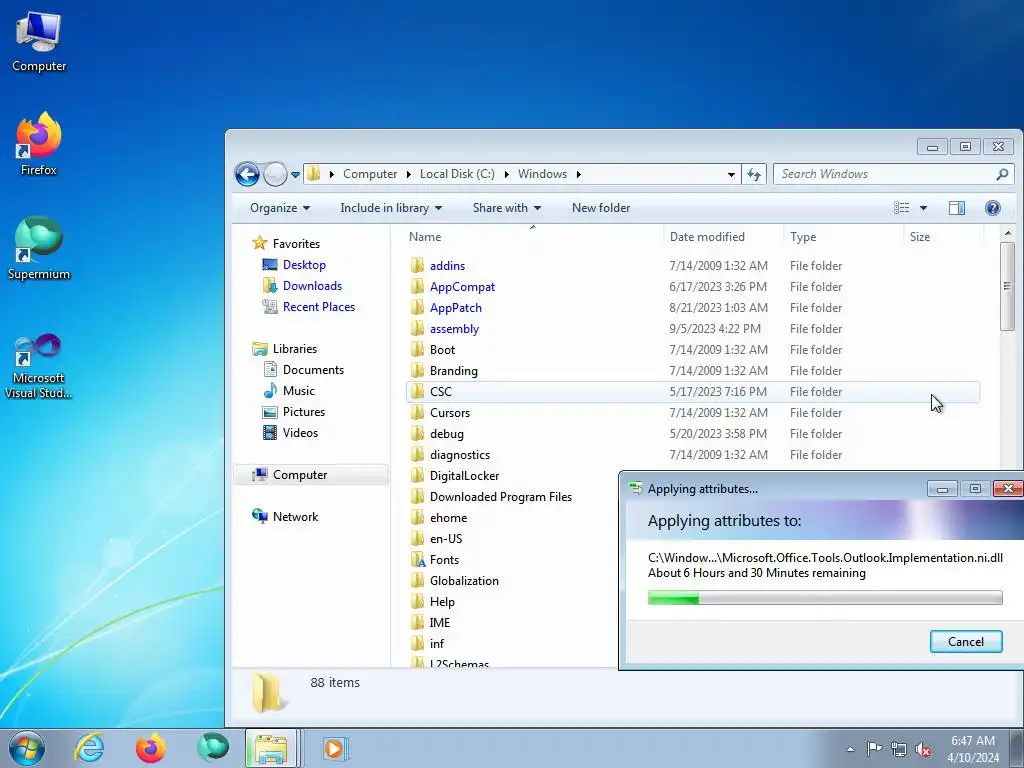Launch Internet Explorer from taskbar
The height and width of the screenshot is (768, 1024).
tap(89, 748)
